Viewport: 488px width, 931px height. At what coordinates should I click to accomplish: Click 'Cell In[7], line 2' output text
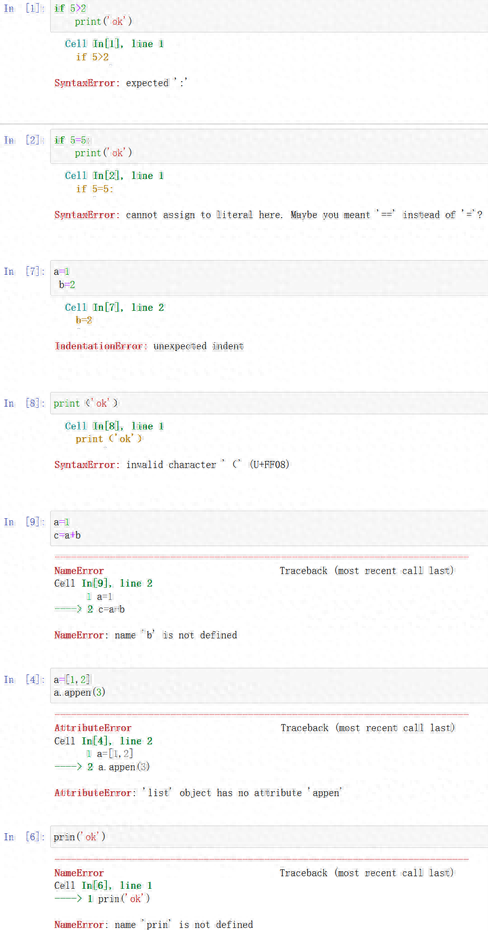pyautogui.click(x=114, y=308)
